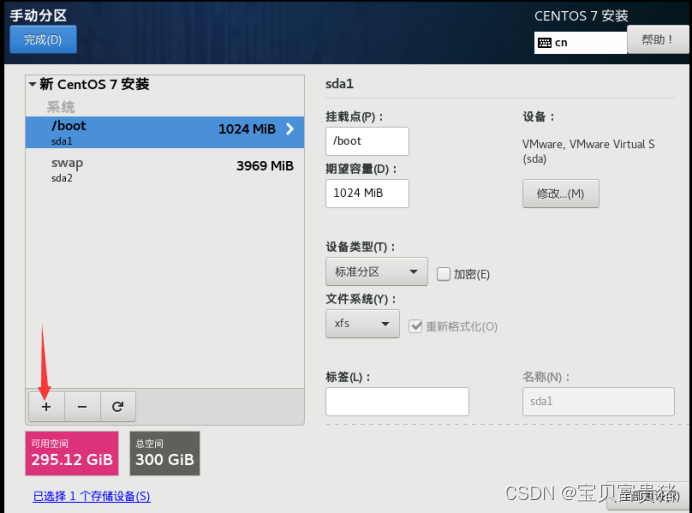Click the 可用空间 295.12 GiB box

tap(72, 453)
